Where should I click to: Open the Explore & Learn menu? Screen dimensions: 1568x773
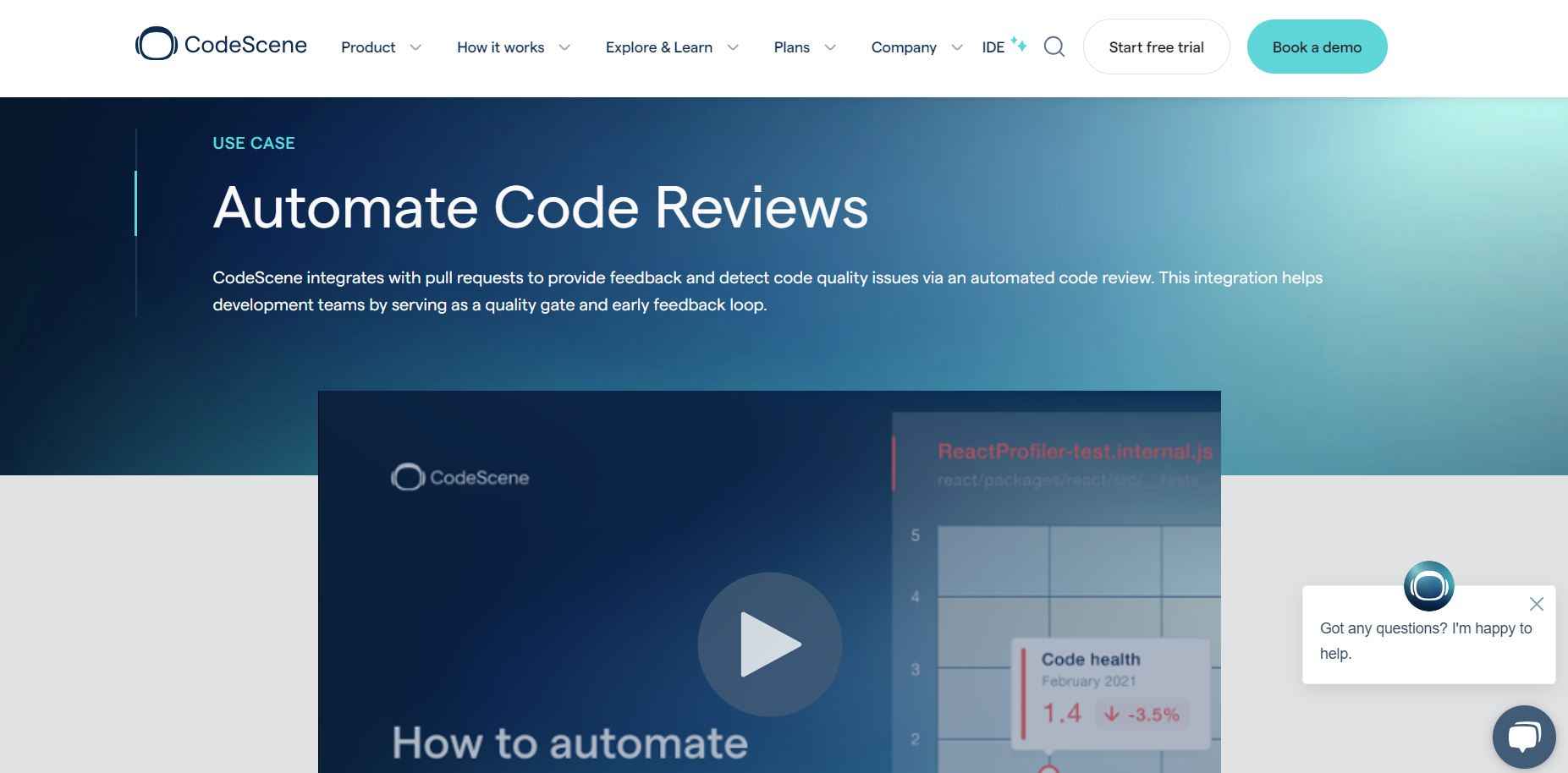[658, 47]
